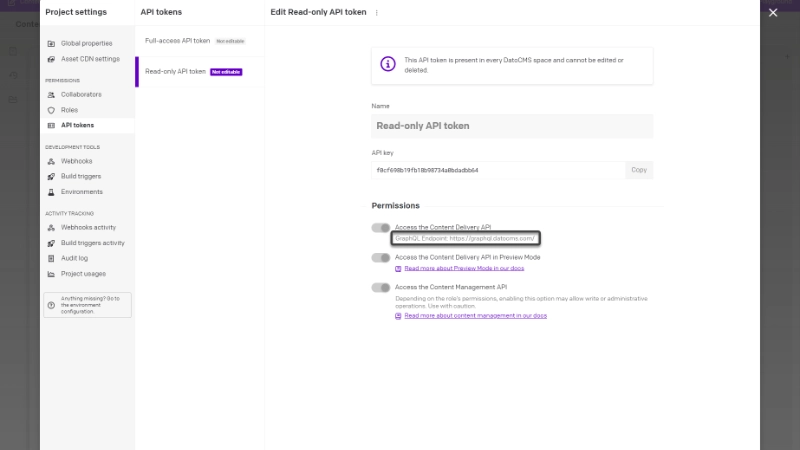Toggle Access the Content Delivery API
Viewport: 800px width, 450px height.
381,228
